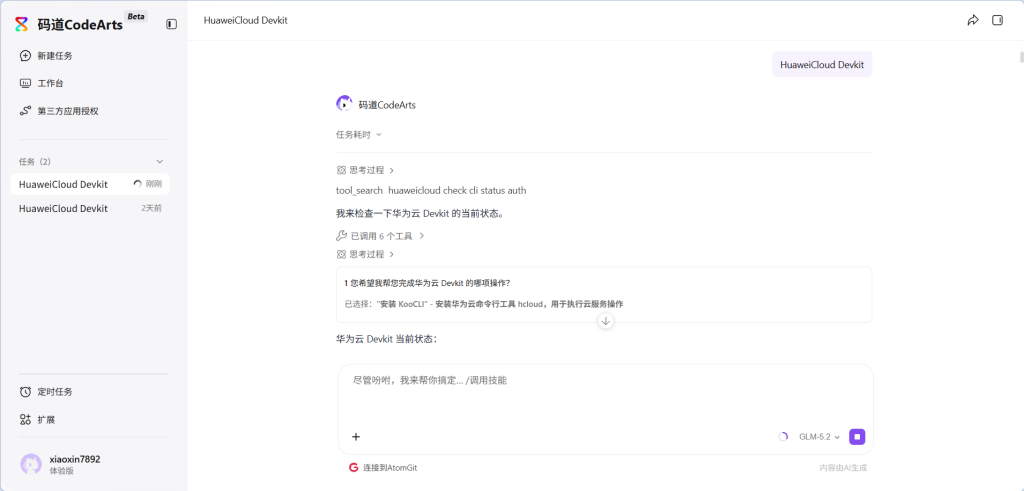Click the 新建任务 plus circle icon
The image size is (1024, 491).
[25, 56]
